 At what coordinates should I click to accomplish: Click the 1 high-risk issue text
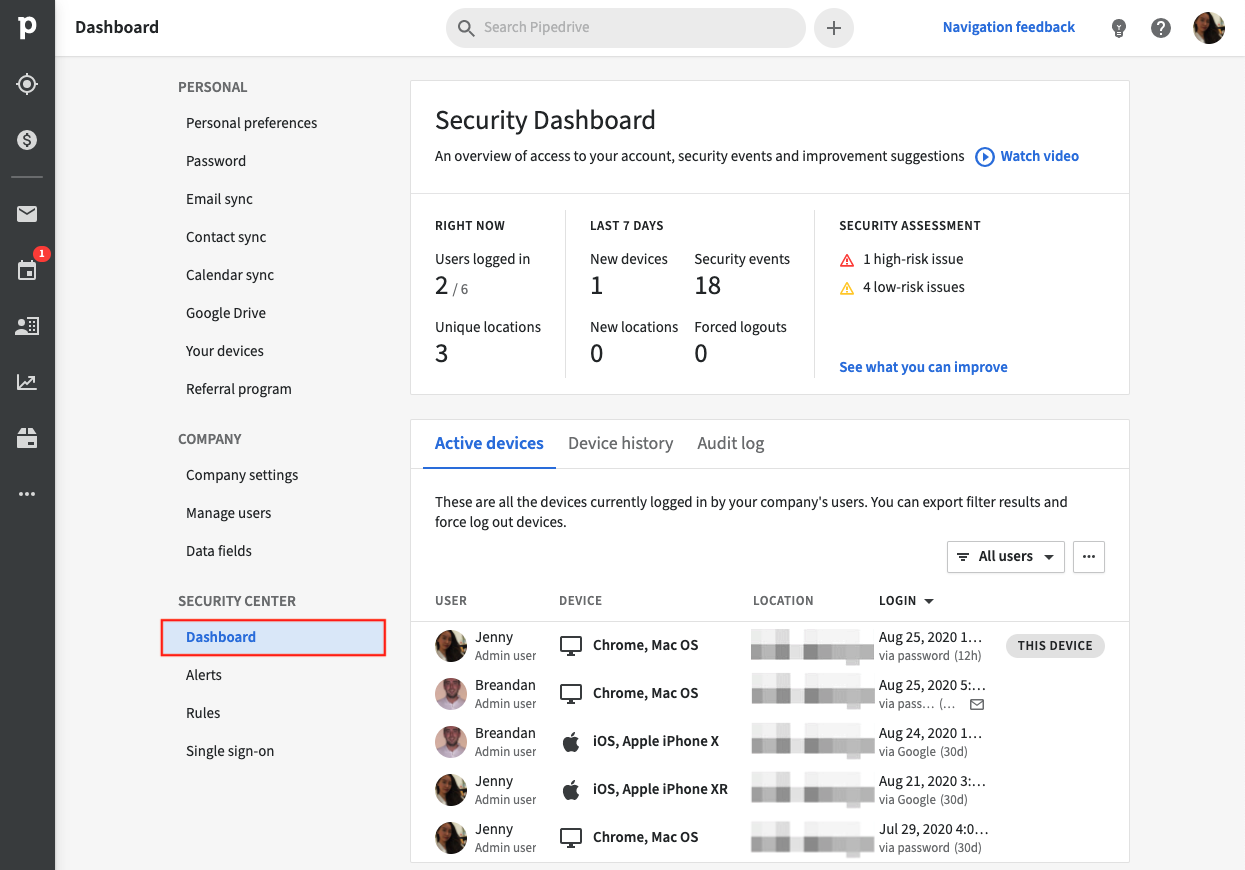click(x=913, y=259)
